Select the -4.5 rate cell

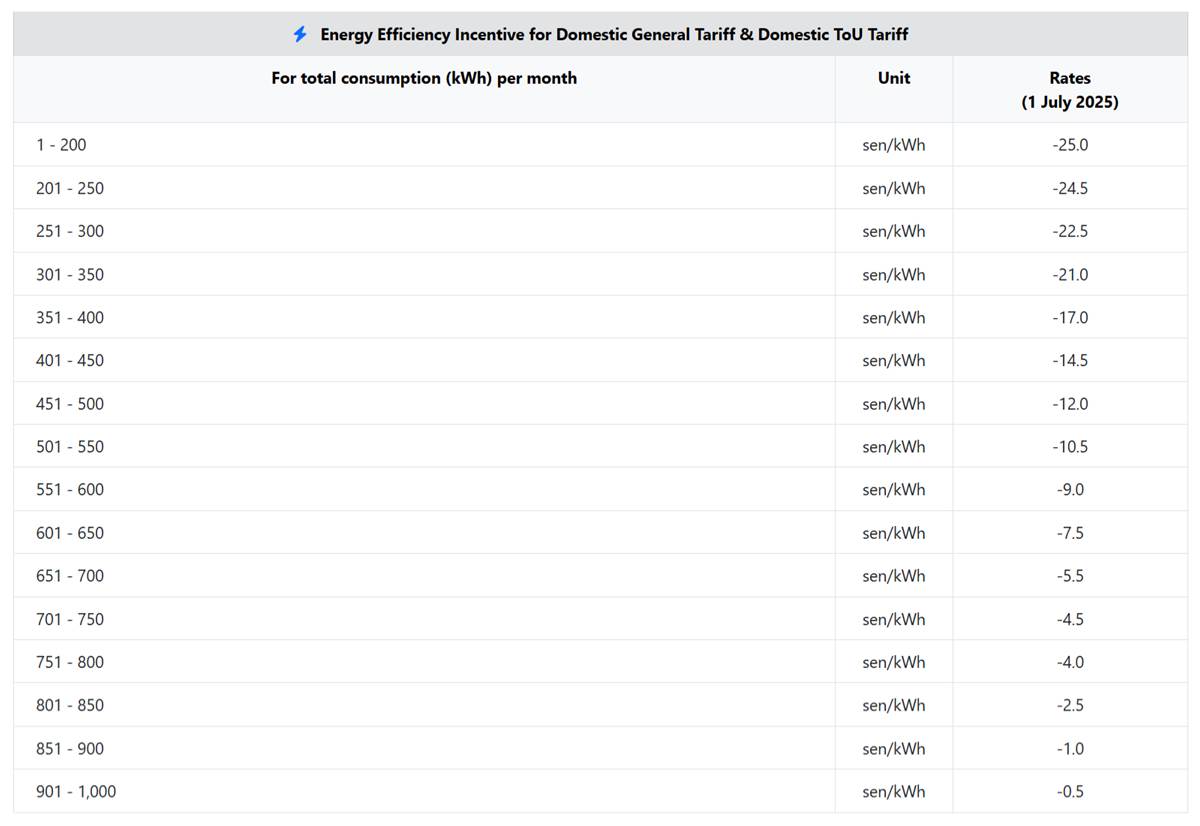pos(1070,619)
